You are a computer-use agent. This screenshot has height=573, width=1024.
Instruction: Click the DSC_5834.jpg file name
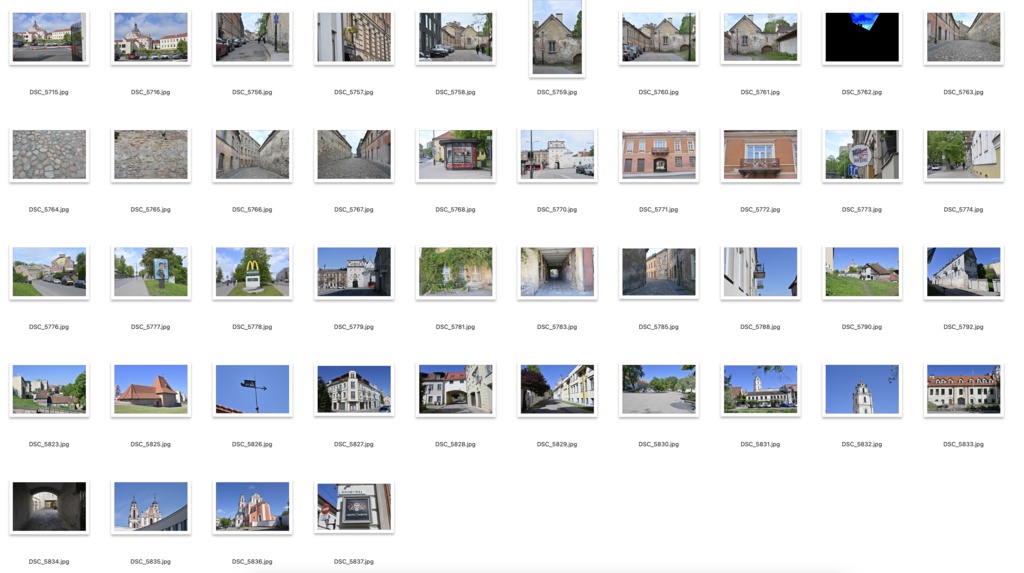click(x=49, y=562)
